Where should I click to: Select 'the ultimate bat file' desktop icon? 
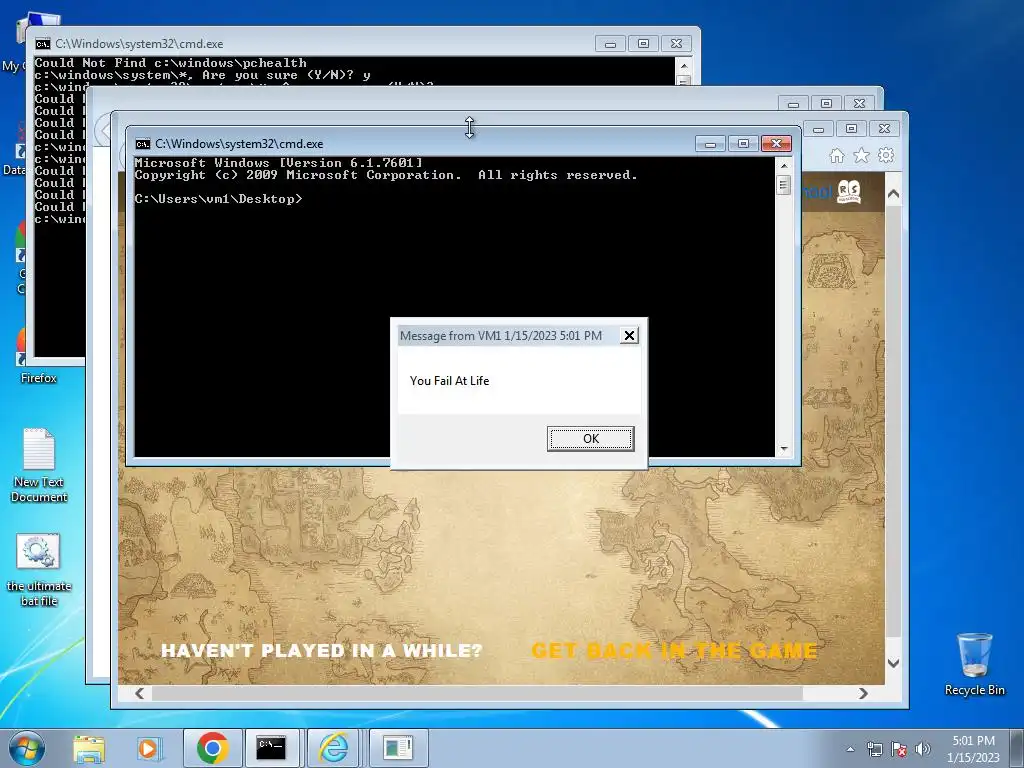tap(39, 570)
